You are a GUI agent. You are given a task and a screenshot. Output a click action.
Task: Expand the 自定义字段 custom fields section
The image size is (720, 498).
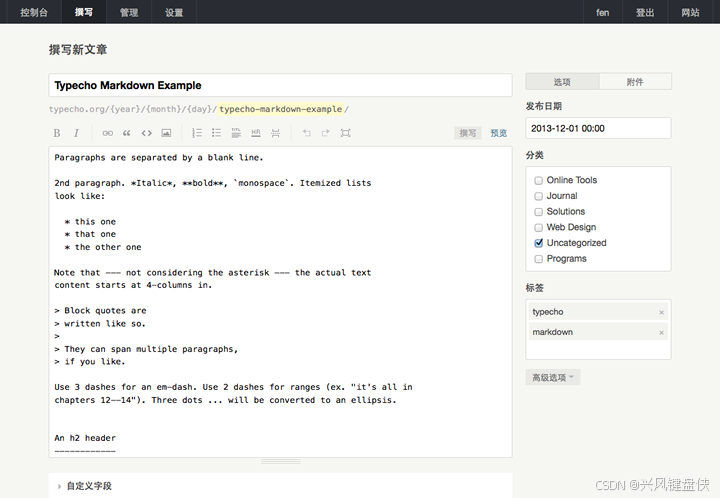(88, 486)
